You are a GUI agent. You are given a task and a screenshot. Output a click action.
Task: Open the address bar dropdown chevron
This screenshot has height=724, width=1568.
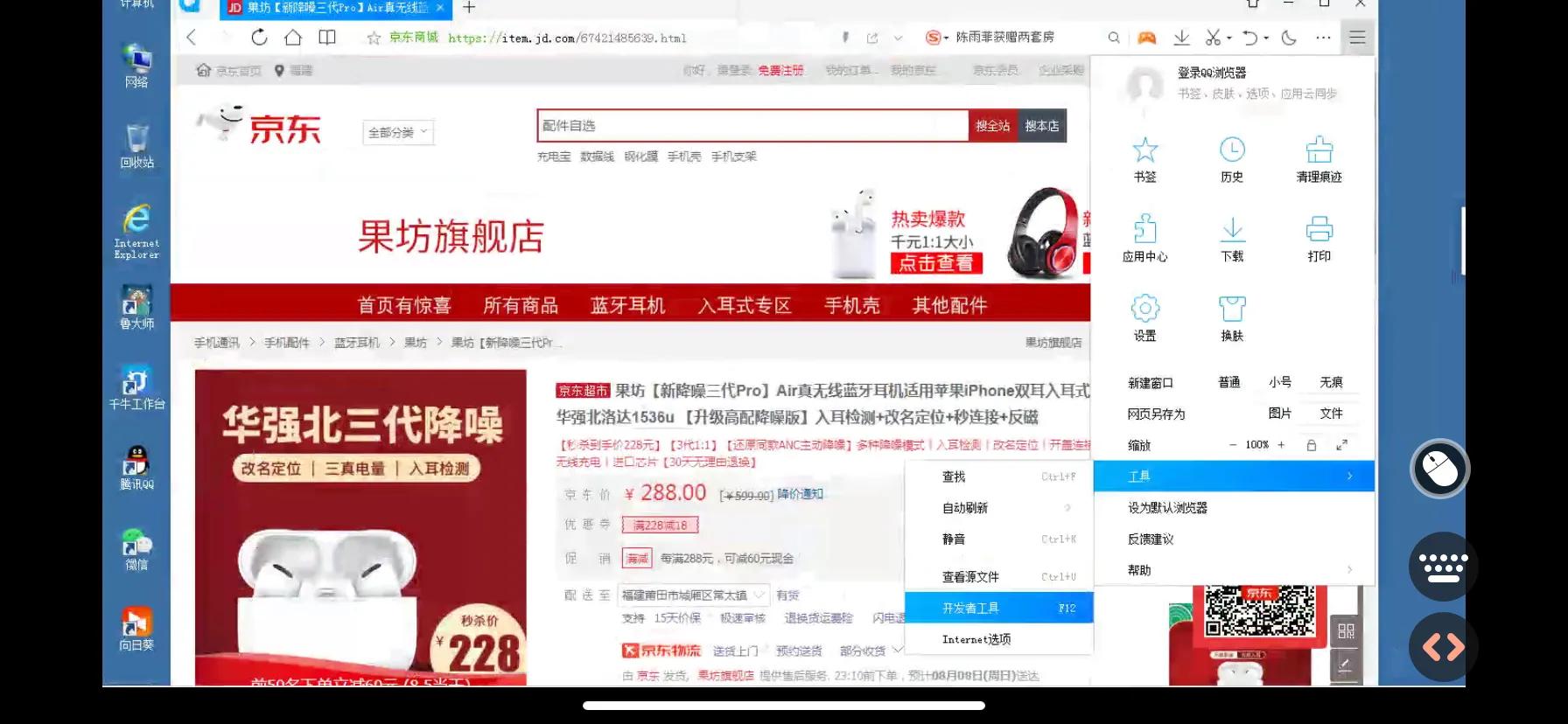click(x=898, y=38)
